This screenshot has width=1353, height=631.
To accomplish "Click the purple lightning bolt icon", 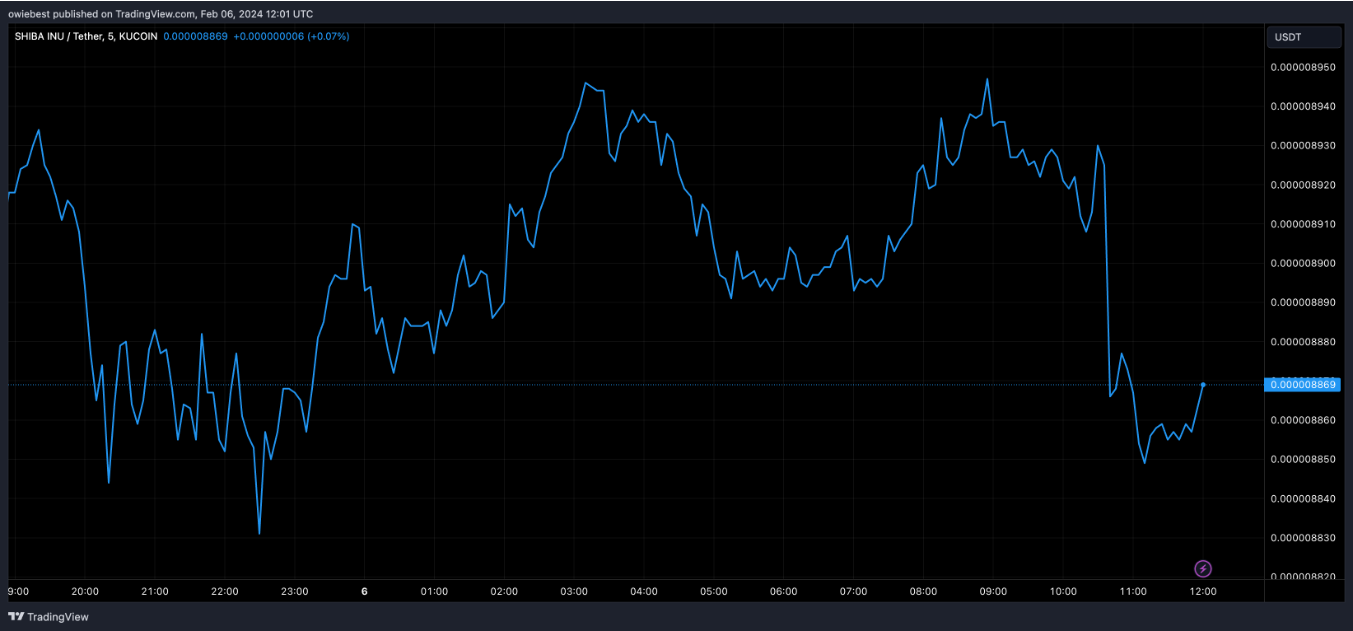I will point(1203,569).
